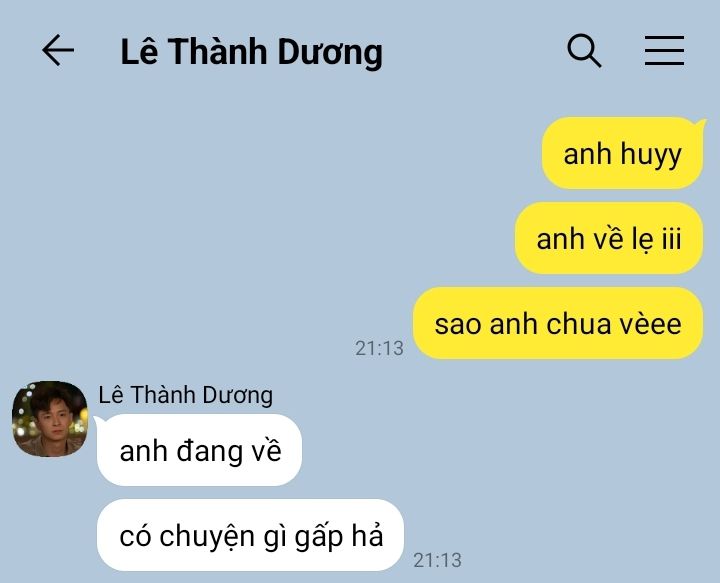Click the word 'đang' in white bubble

(210, 452)
